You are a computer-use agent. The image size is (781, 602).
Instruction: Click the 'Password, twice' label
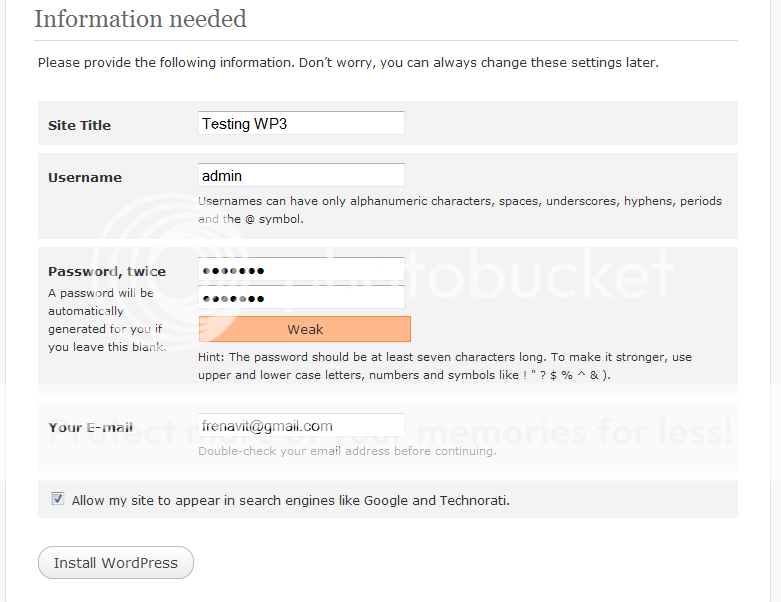(x=107, y=271)
